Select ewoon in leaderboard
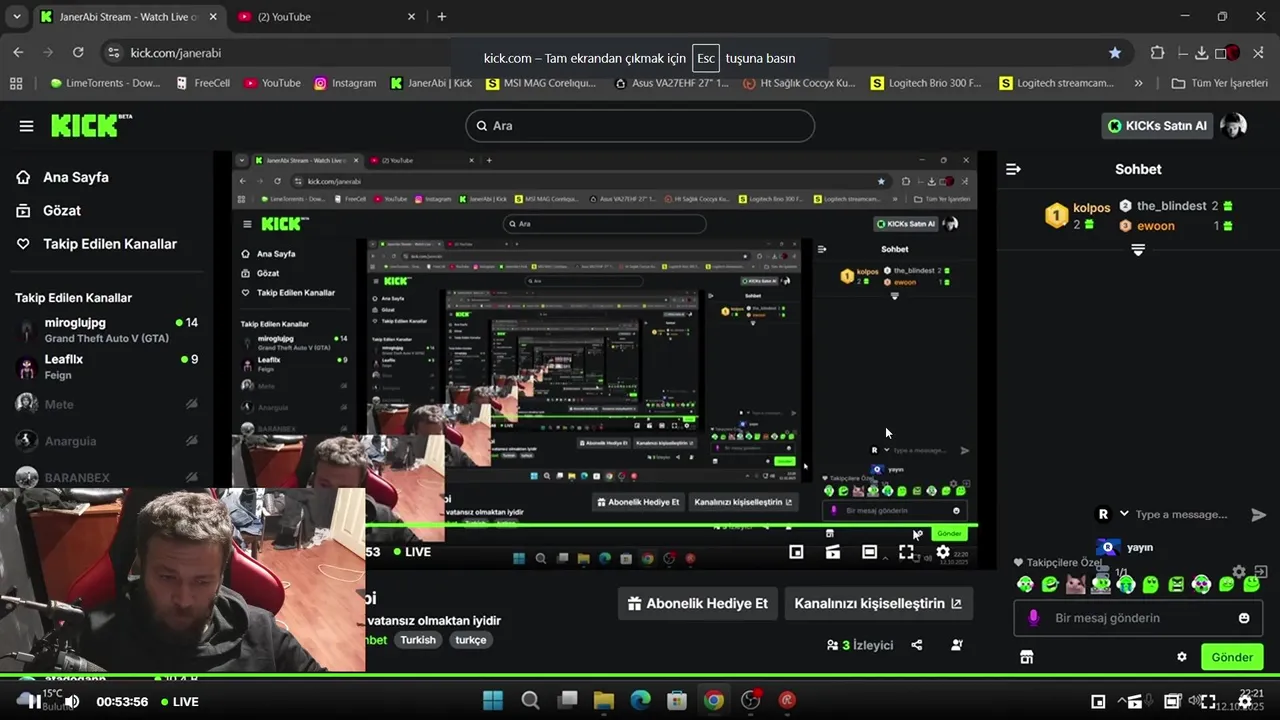Image resolution: width=1280 pixels, height=720 pixels. (1175, 226)
